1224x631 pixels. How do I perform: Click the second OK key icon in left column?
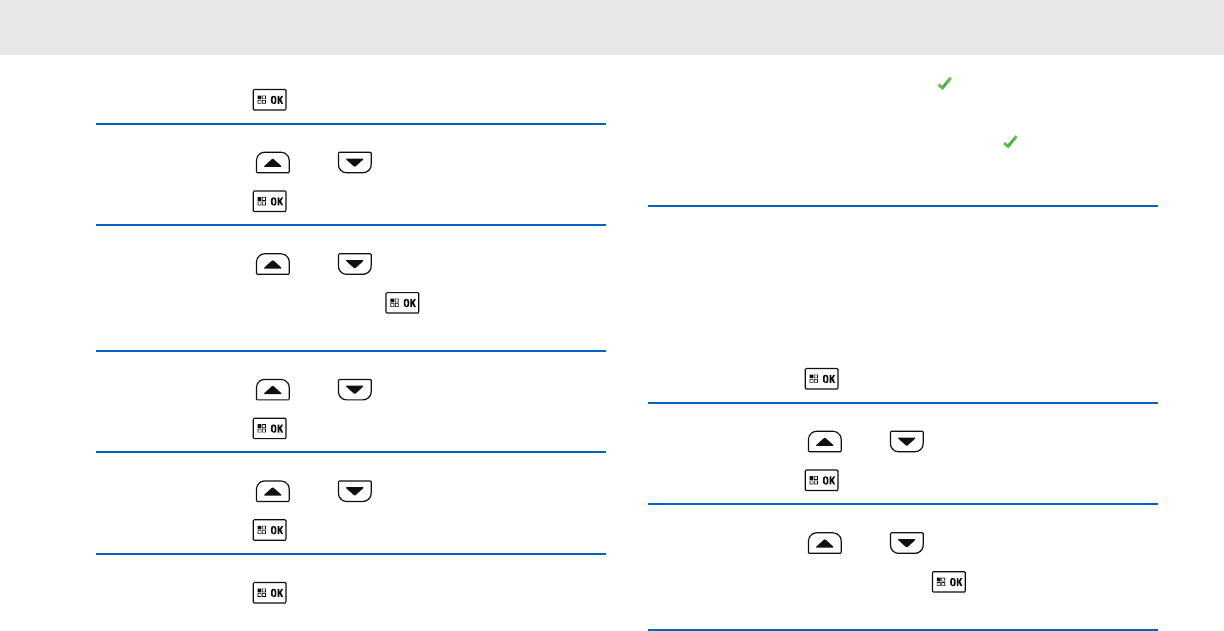click(x=269, y=201)
